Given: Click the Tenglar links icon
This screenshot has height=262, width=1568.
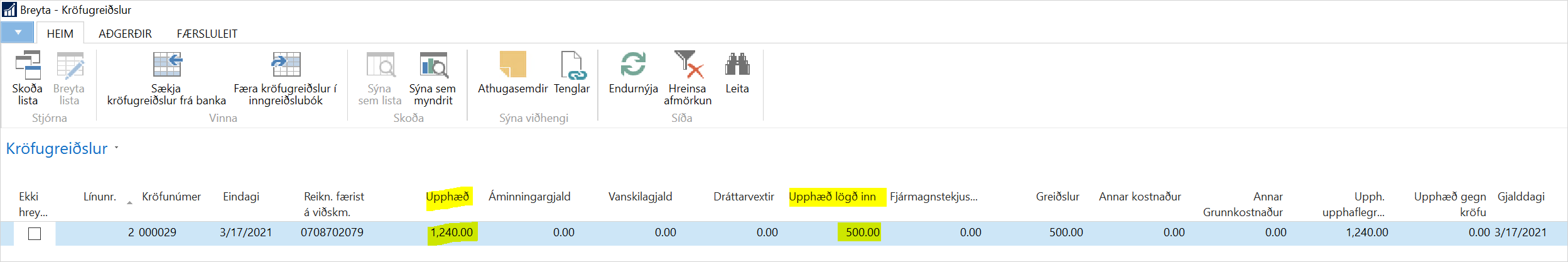Looking at the screenshot, I should (x=572, y=65).
